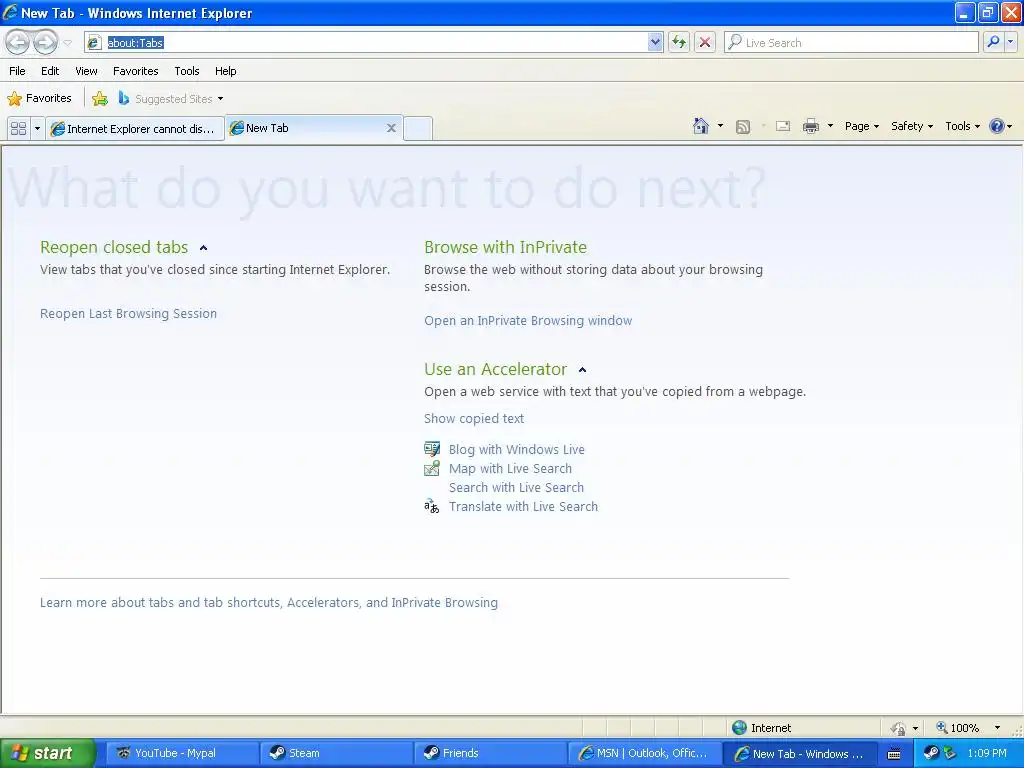Viewport: 1024px width, 768px height.
Task: Open another blank tab button
Action: pyautogui.click(x=418, y=128)
